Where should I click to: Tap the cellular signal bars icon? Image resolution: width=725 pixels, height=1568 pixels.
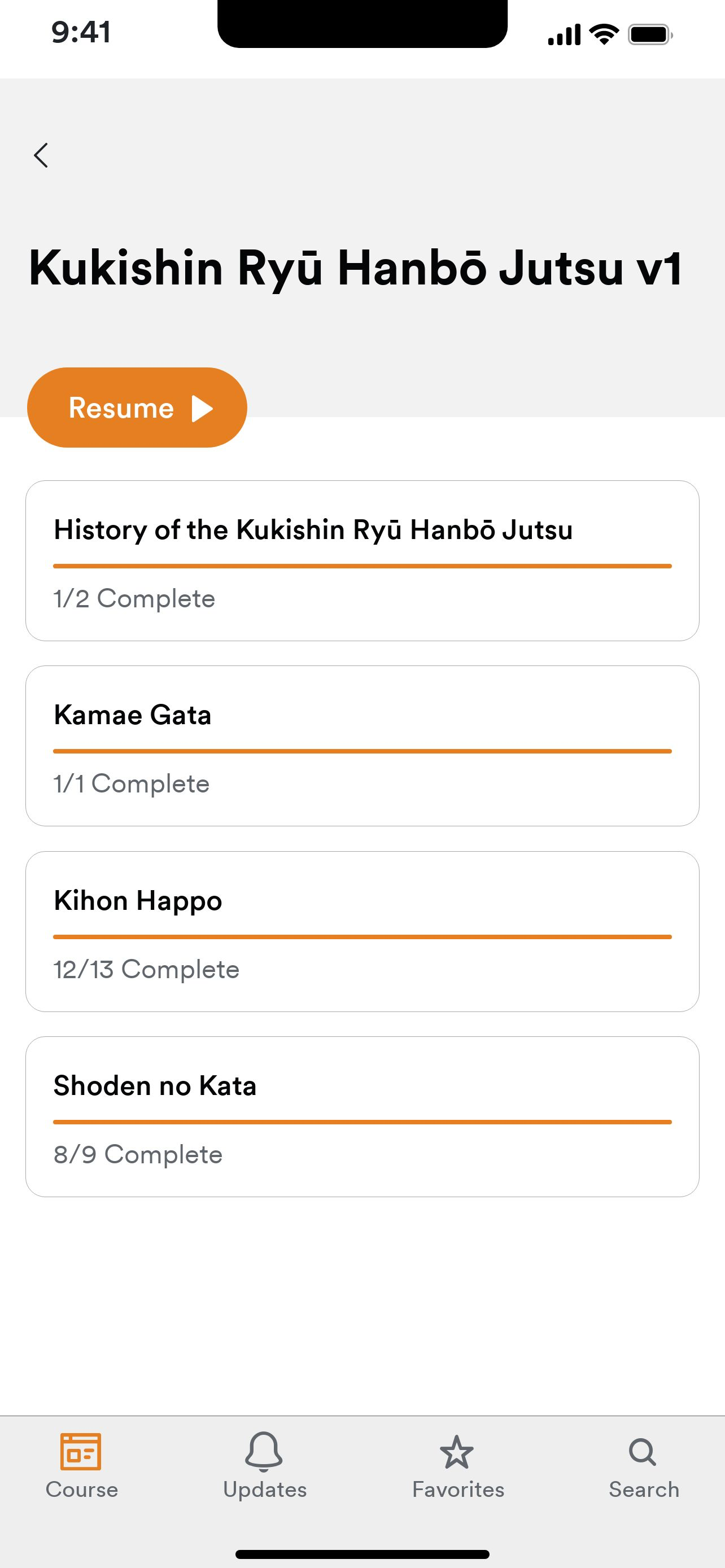pos(564,34)
